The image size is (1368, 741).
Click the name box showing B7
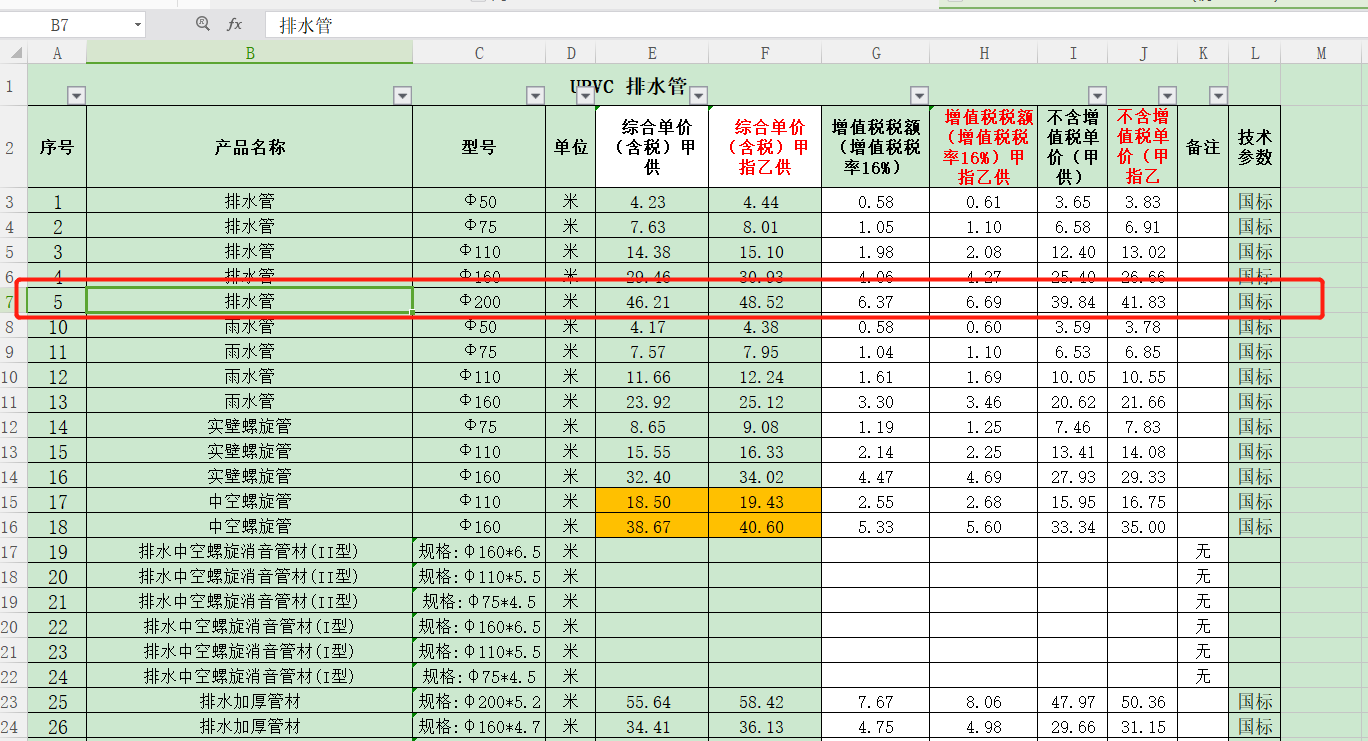point(62,25)
